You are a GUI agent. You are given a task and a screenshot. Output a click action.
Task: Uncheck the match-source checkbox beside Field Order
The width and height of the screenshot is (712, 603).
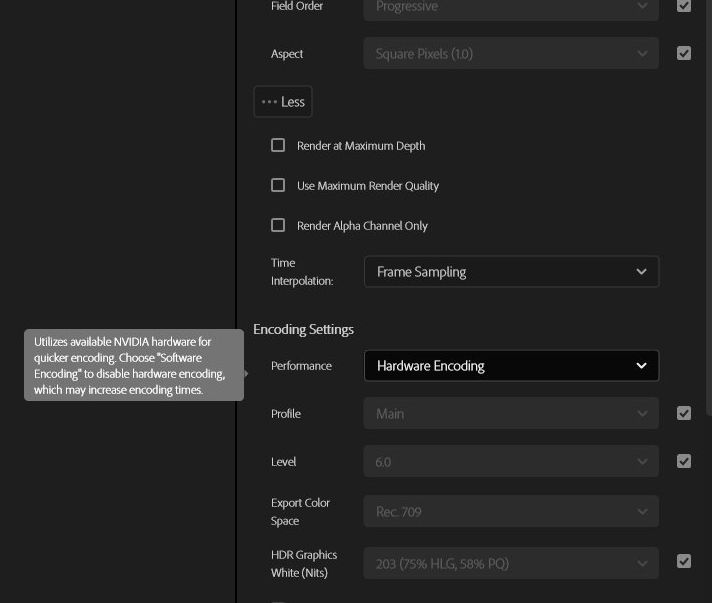684,6
